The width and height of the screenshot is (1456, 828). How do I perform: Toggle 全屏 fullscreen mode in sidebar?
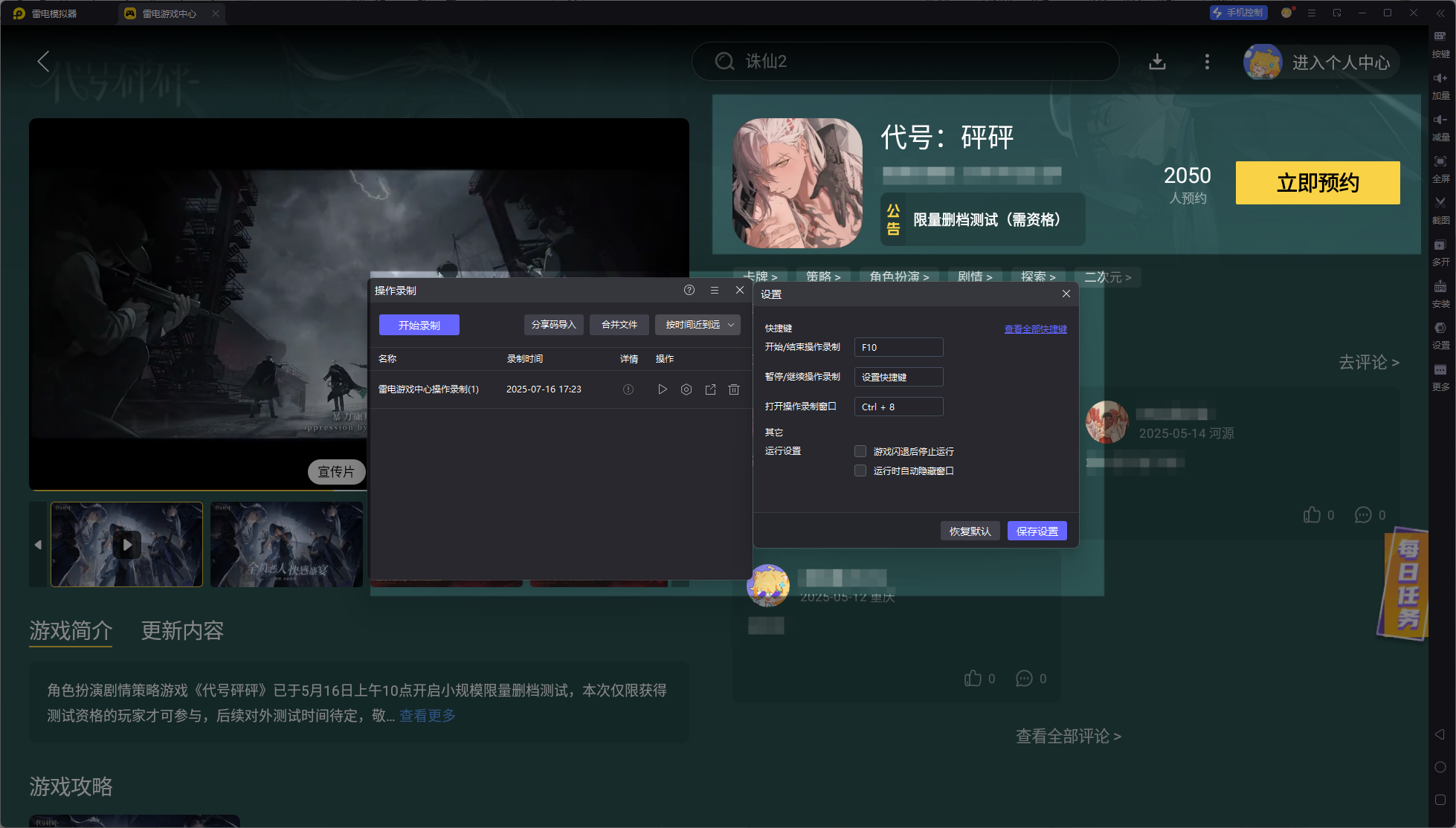[x=1440, y=168]
